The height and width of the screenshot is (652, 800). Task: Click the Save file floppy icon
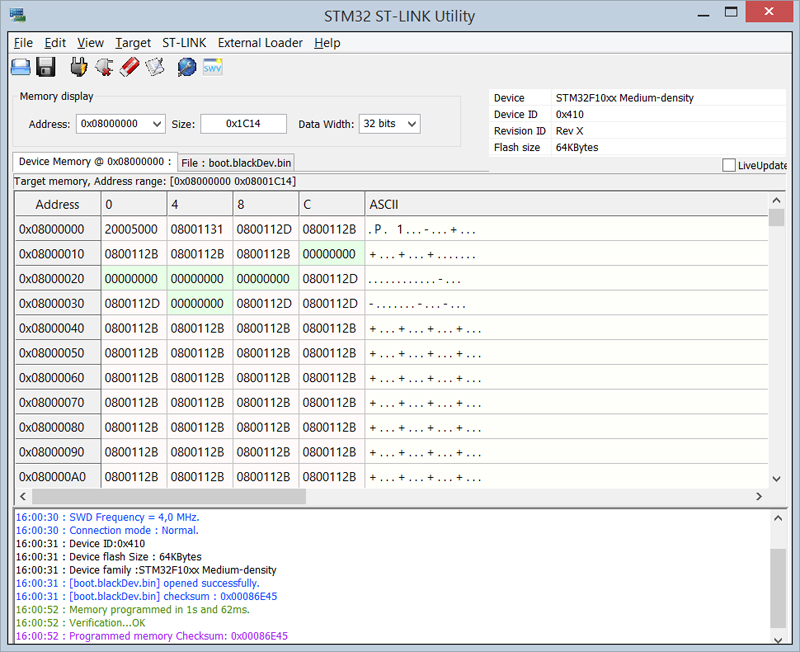click(46, 67)
